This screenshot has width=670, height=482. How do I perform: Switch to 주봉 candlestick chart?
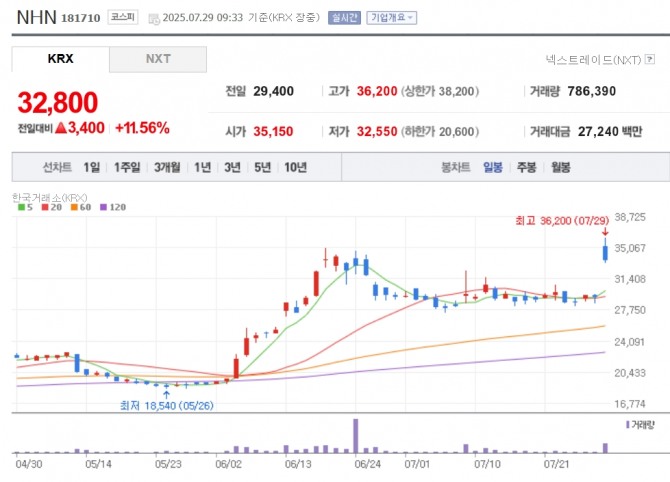pyautogui.click(x=526, y=167)
